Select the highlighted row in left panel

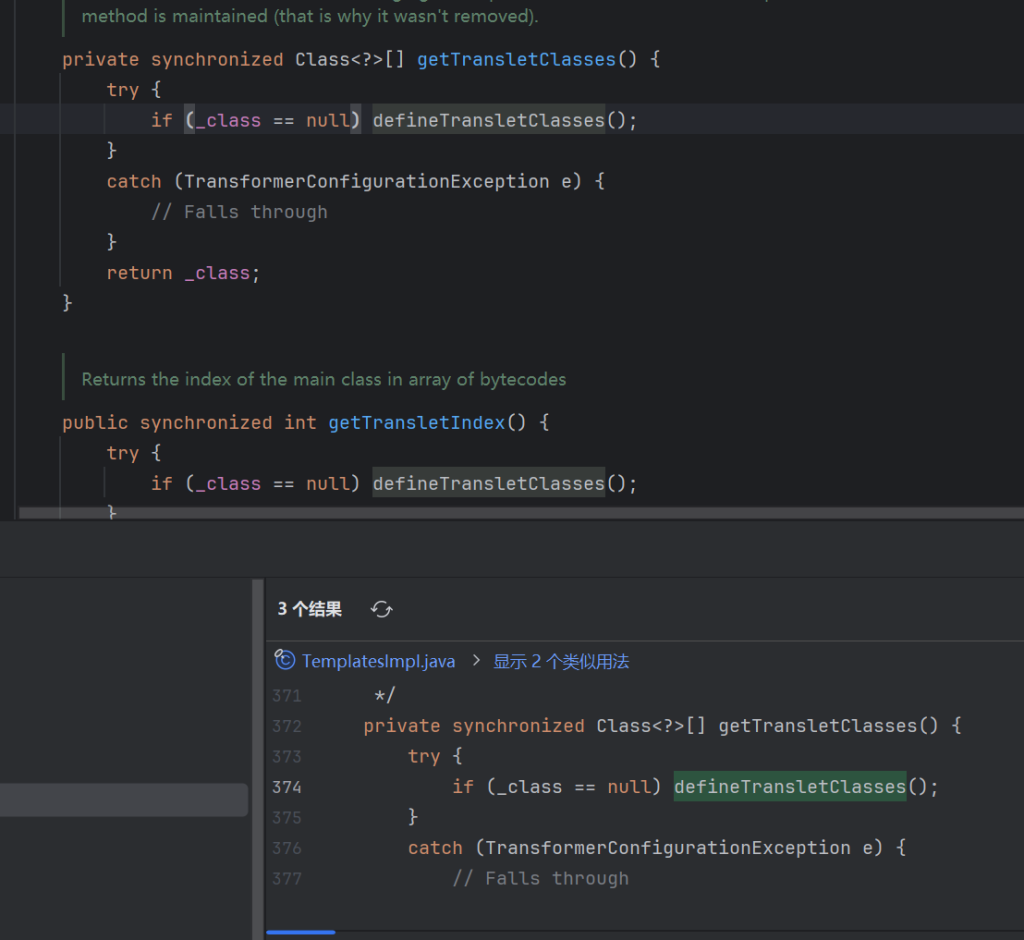(124, 800)
